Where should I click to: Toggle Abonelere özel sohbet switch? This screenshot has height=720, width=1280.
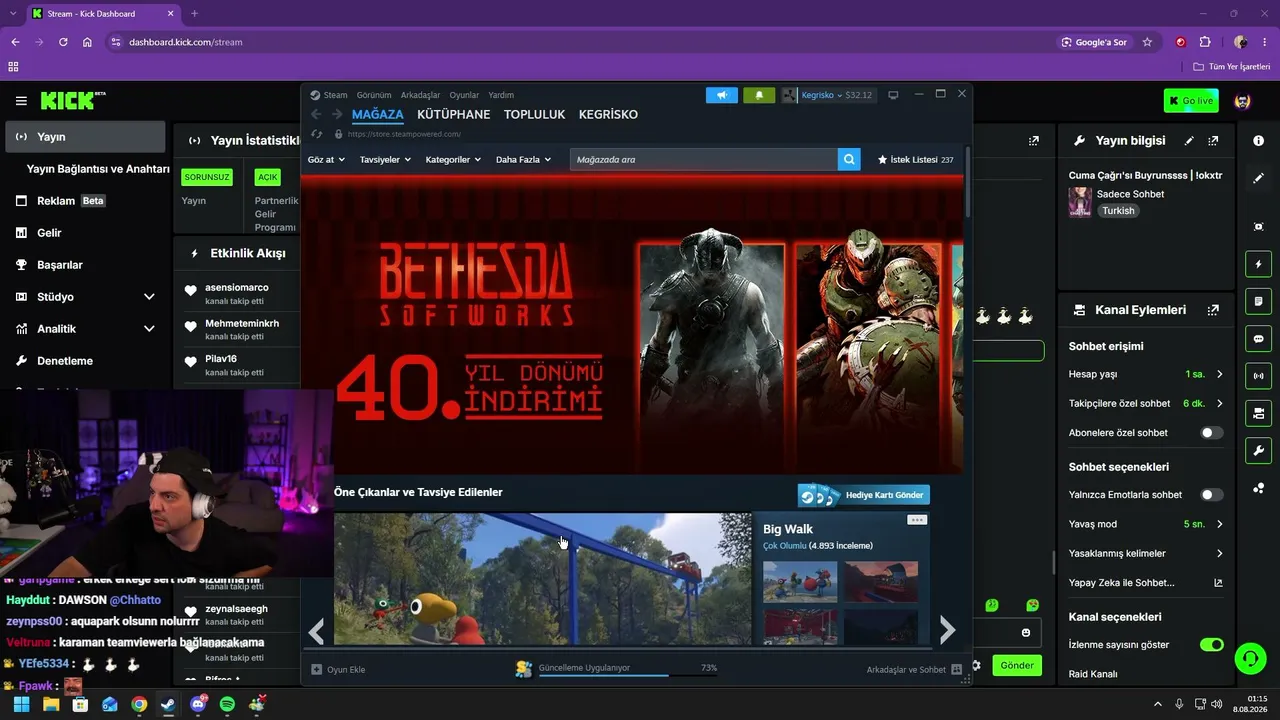(1211, 433)
